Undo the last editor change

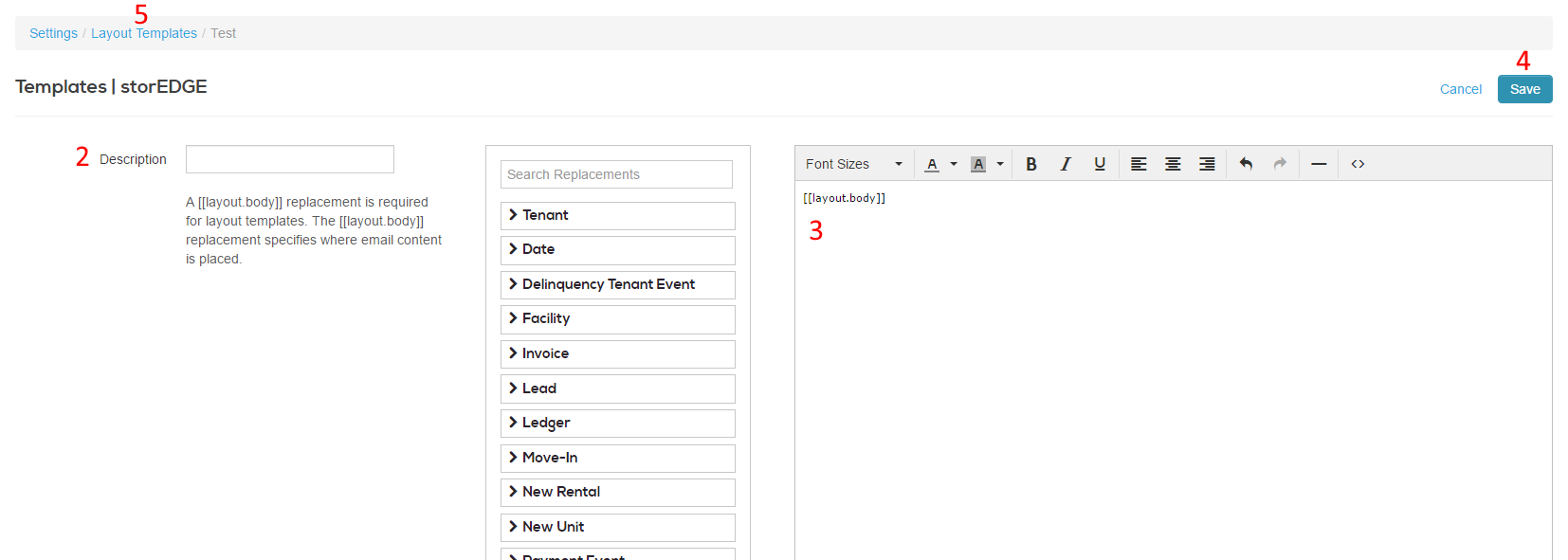point(1246,164)
